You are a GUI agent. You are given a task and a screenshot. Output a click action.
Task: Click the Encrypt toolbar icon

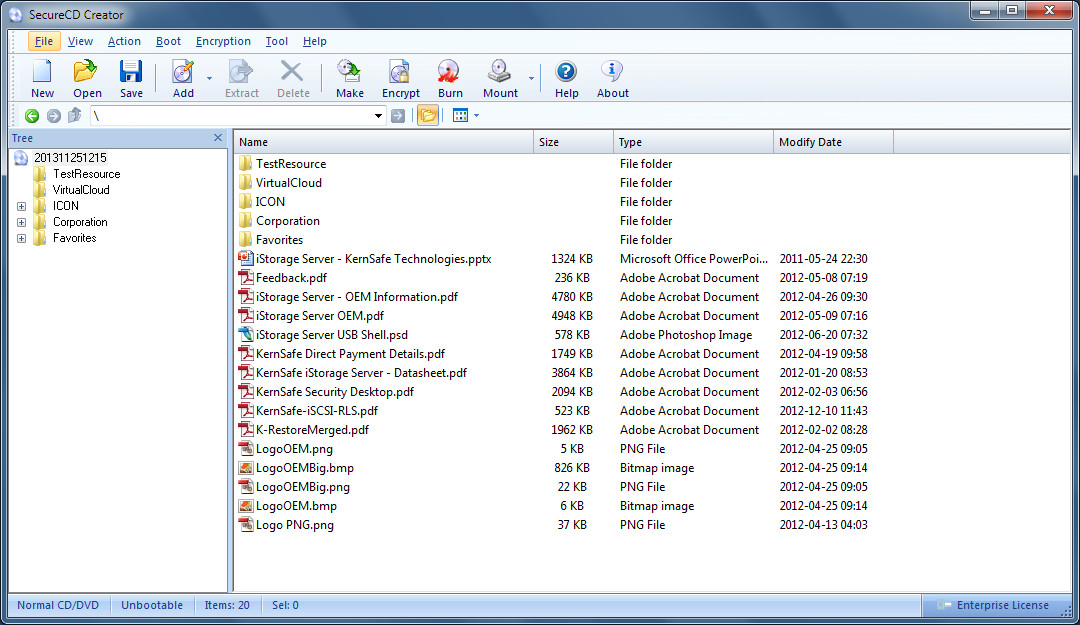point(399,72)
